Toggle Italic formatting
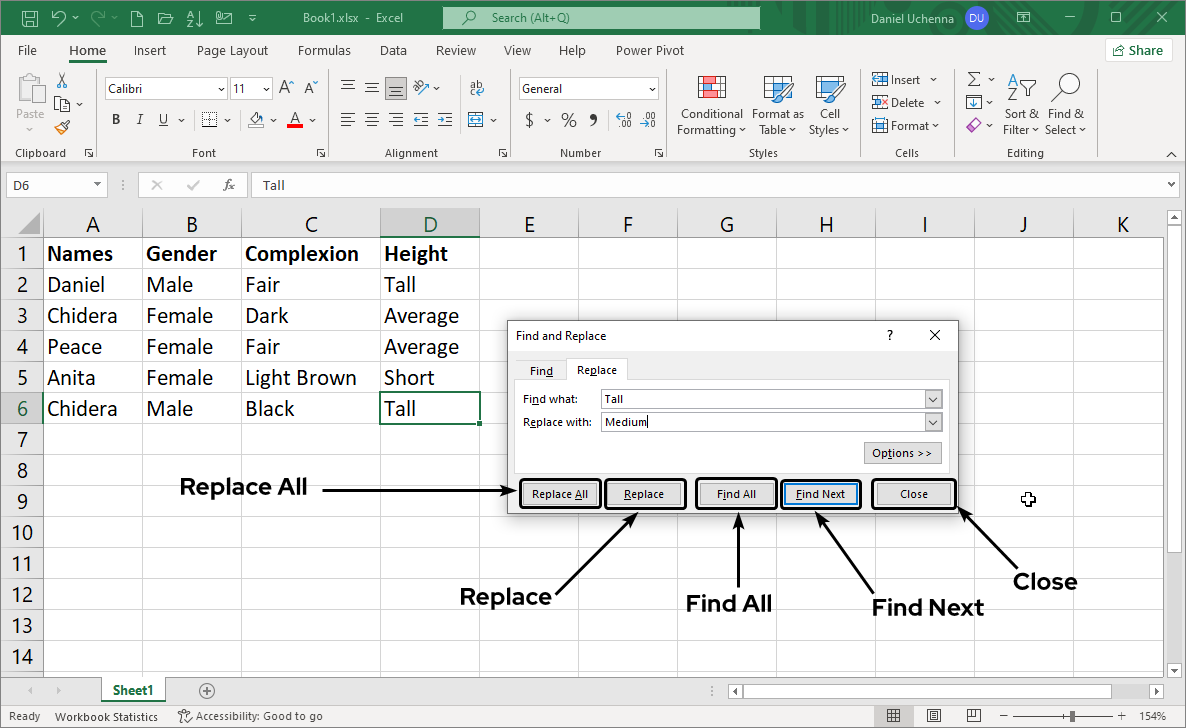The height and width of the screenshot is (728, 1186). pyautogui.click(x=140, y=120)
